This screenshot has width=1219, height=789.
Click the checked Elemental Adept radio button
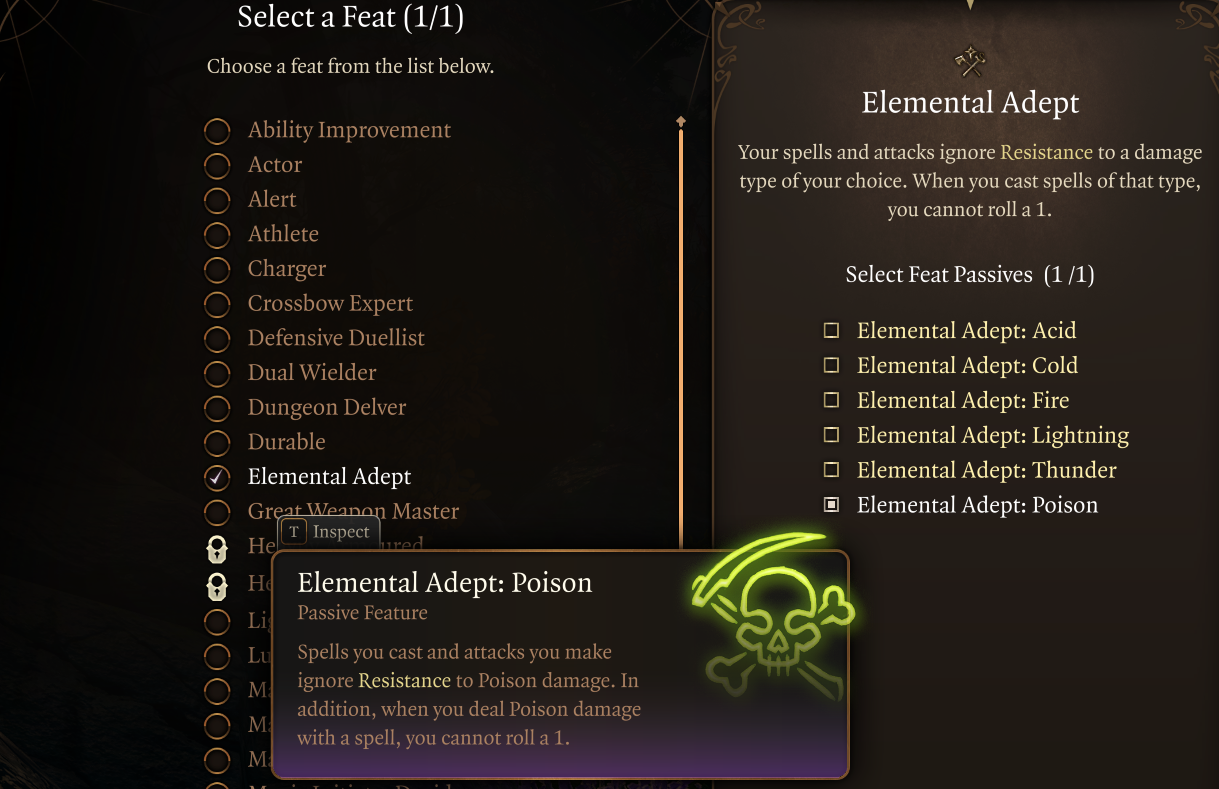point(217,477)
